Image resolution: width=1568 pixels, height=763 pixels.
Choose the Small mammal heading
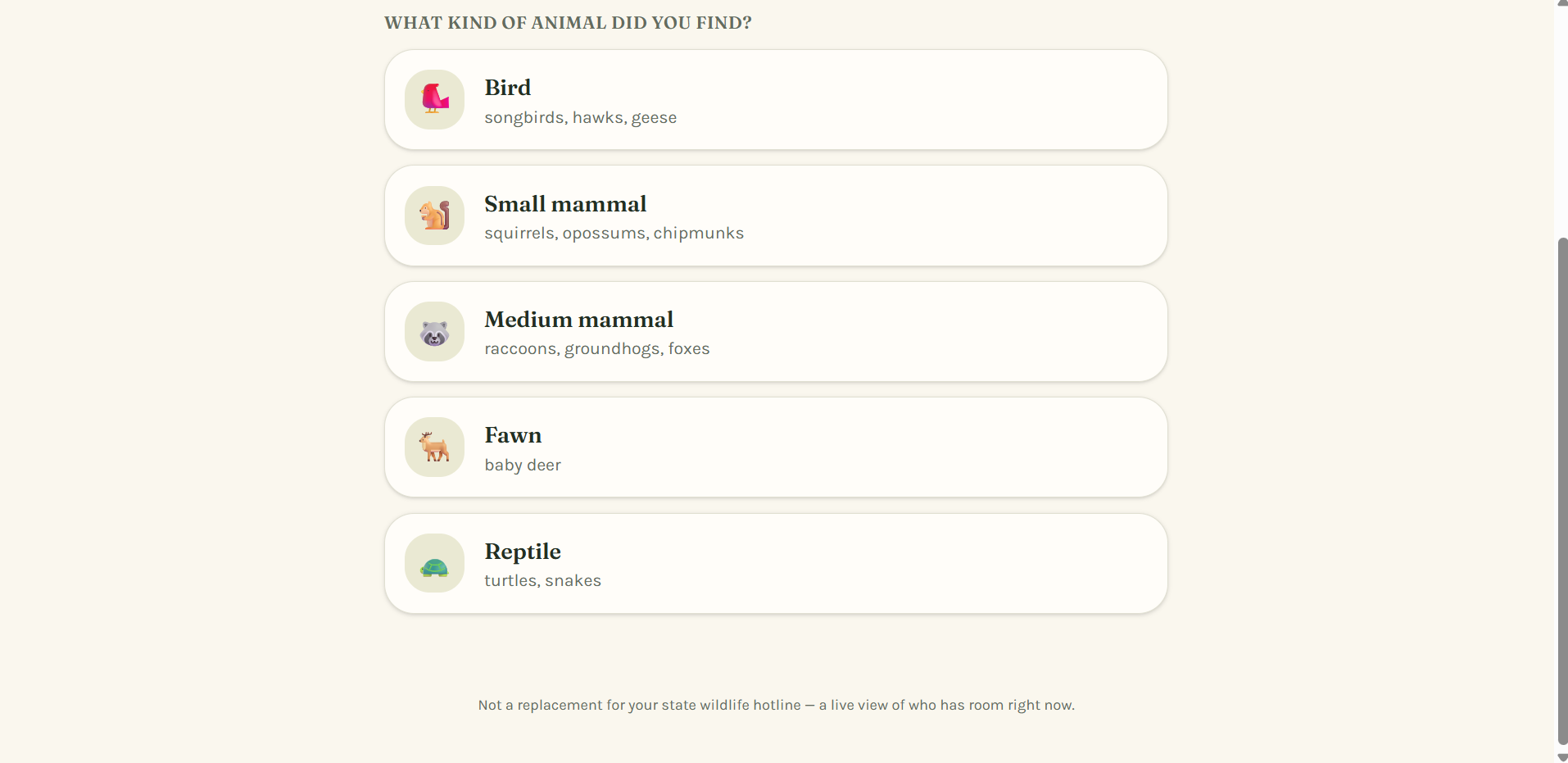565,204
